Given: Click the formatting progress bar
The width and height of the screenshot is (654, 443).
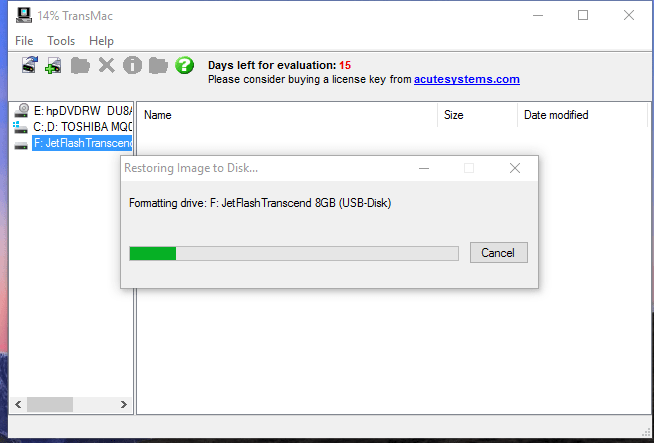Looking at the screenshot, I should [x=294, y=253].
